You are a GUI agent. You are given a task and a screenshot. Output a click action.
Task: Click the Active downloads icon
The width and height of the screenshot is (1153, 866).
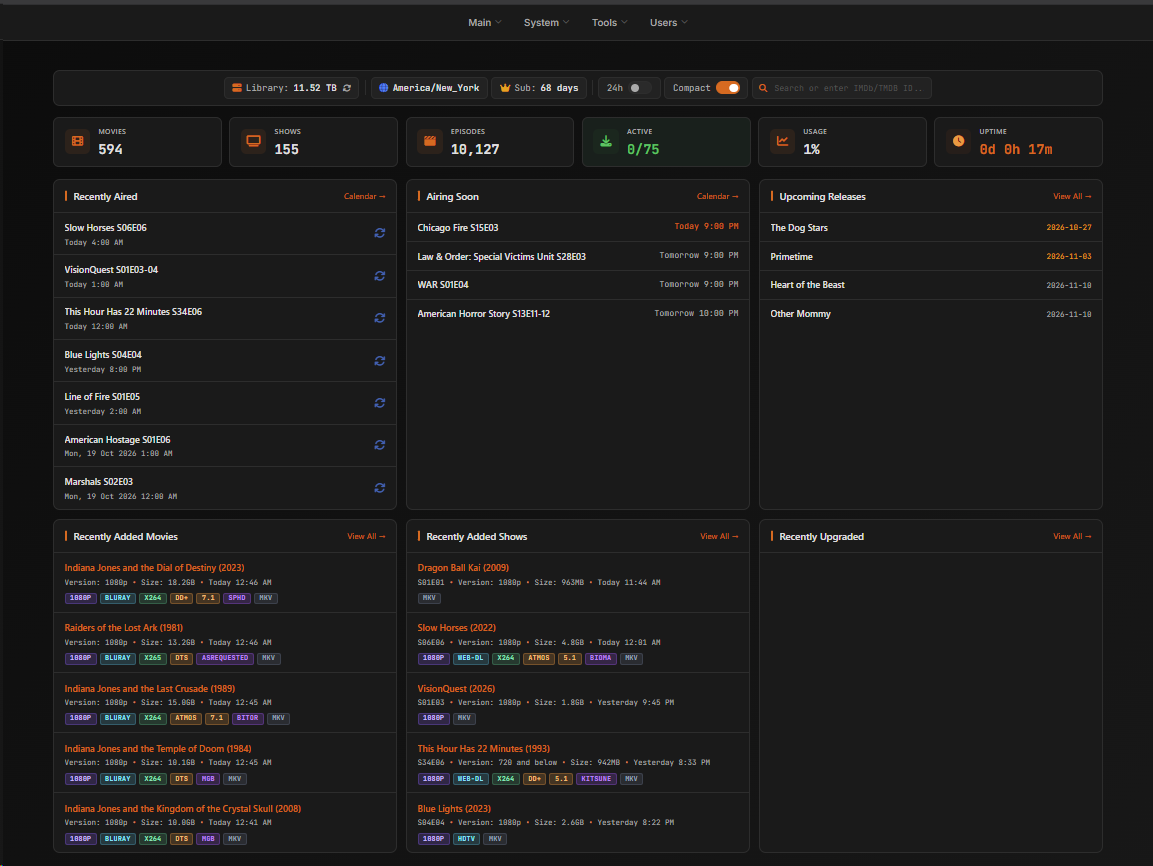(606, 141)
